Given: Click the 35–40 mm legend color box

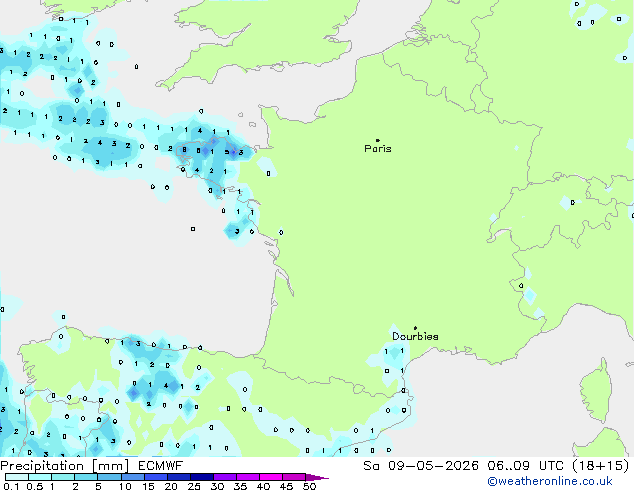Looking at the screenshot, I should 247,477.
